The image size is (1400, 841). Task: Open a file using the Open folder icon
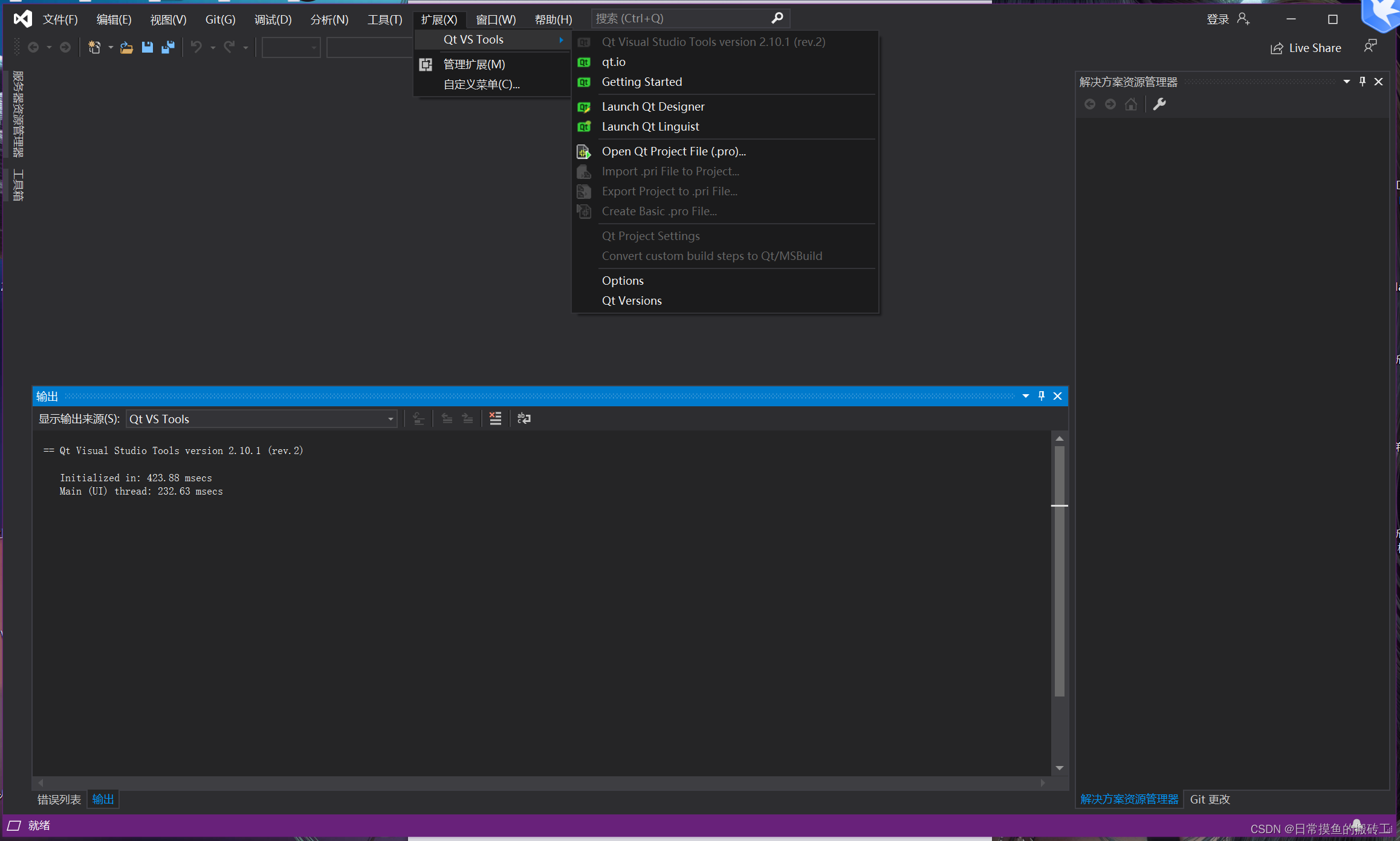pos(126,47)
